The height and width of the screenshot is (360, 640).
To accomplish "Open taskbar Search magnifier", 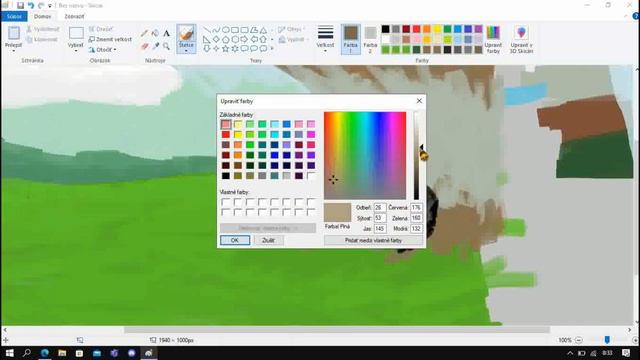I will coord(27,353).
